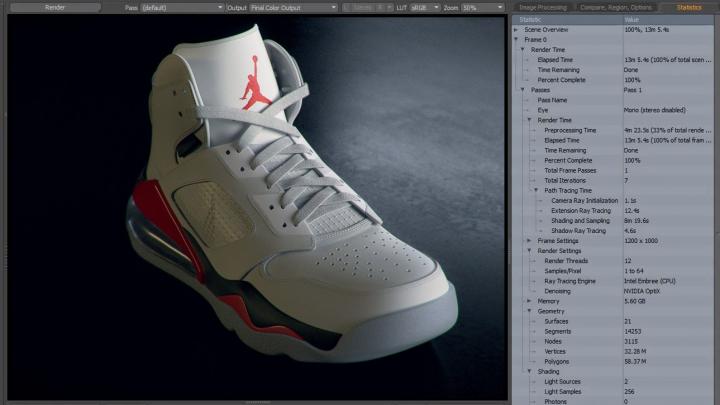
Task: Open the Final Color Output dropdown
Action: 293,7
